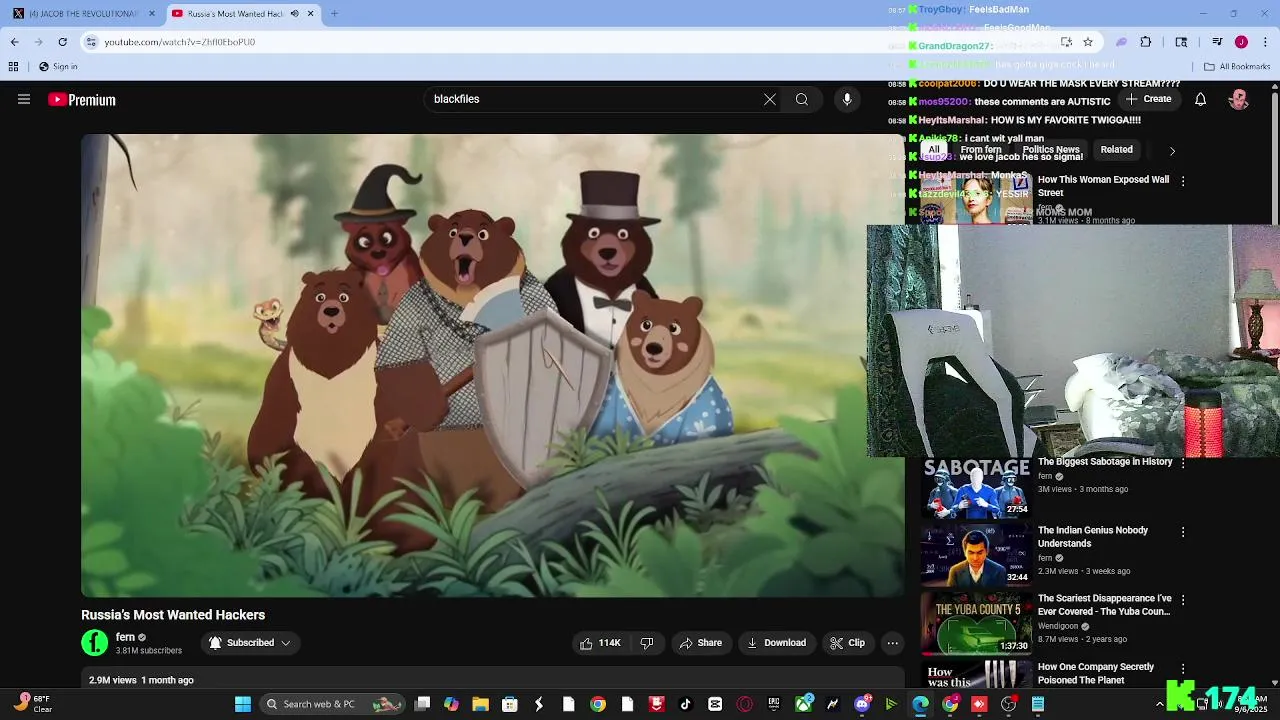The image size is (1280, 720).
Task: Open Xbox app from taskbar
Action: pos(803,704)
